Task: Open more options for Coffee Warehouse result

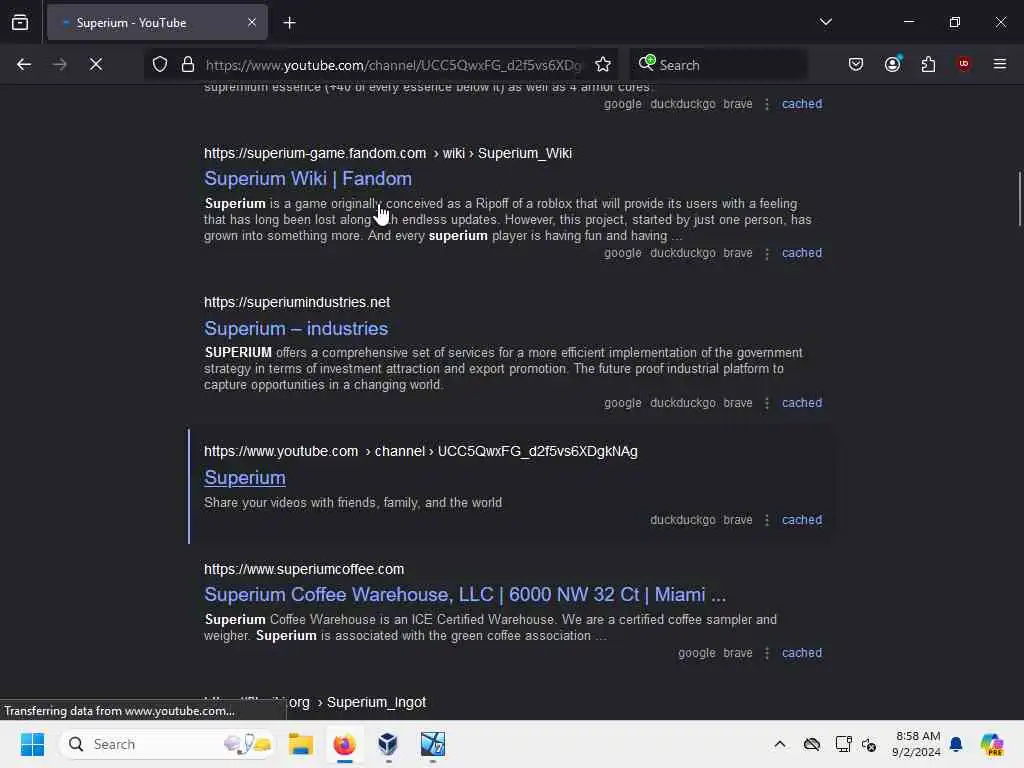Action: tap(767, 654)
